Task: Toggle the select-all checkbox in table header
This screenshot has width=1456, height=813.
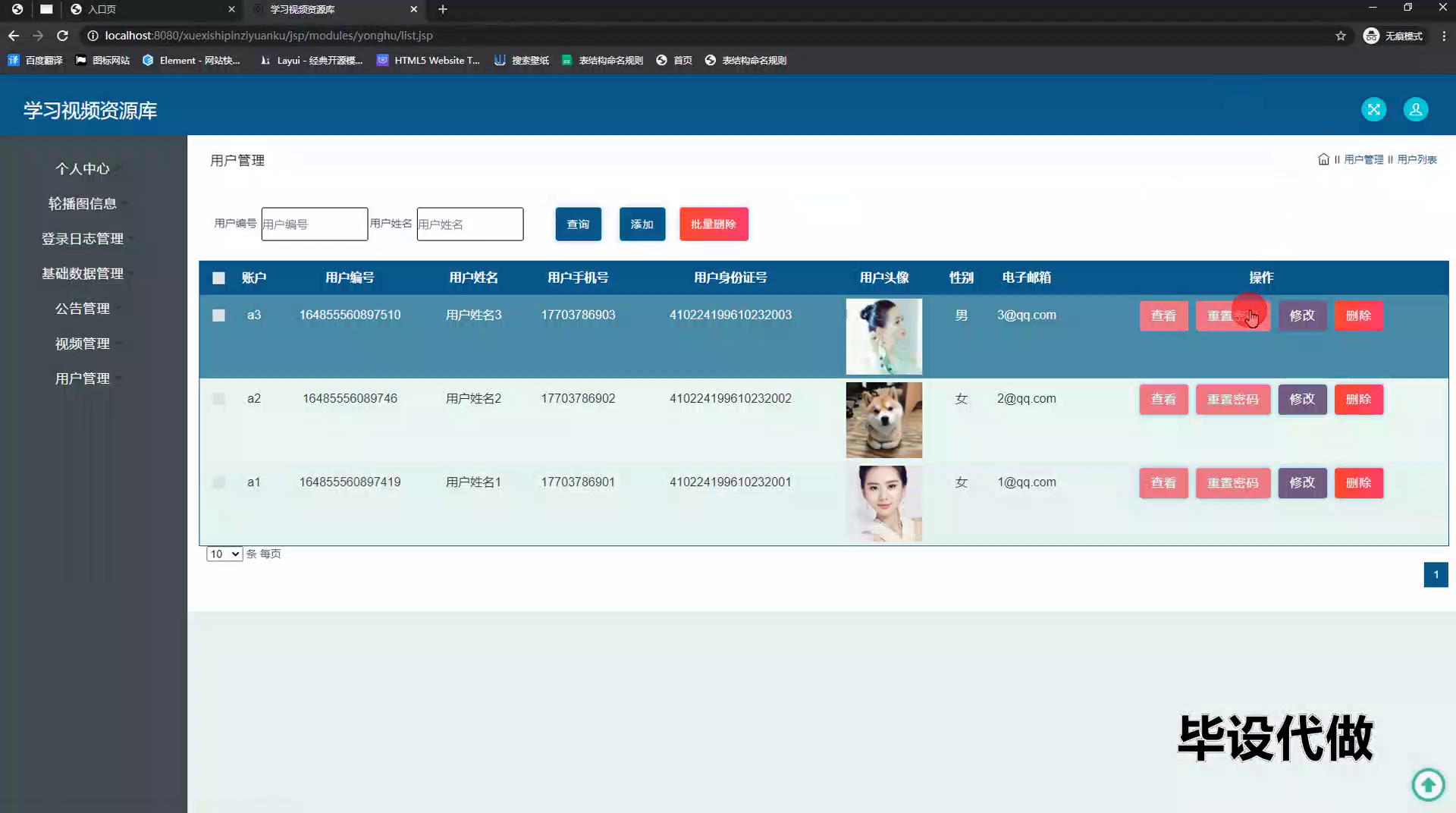Action: (218, 278)
